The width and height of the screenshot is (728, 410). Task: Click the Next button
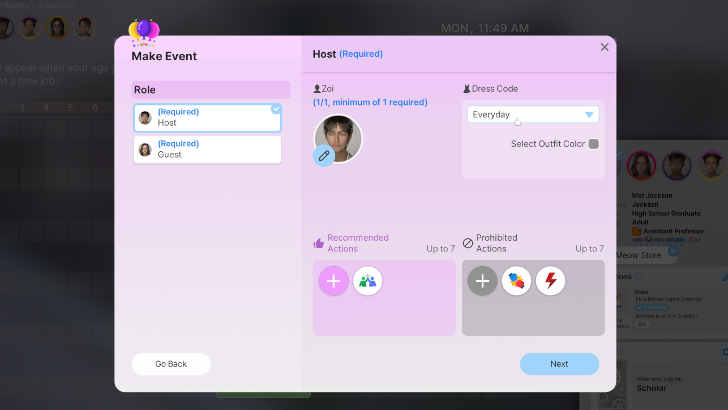(559, 364)
